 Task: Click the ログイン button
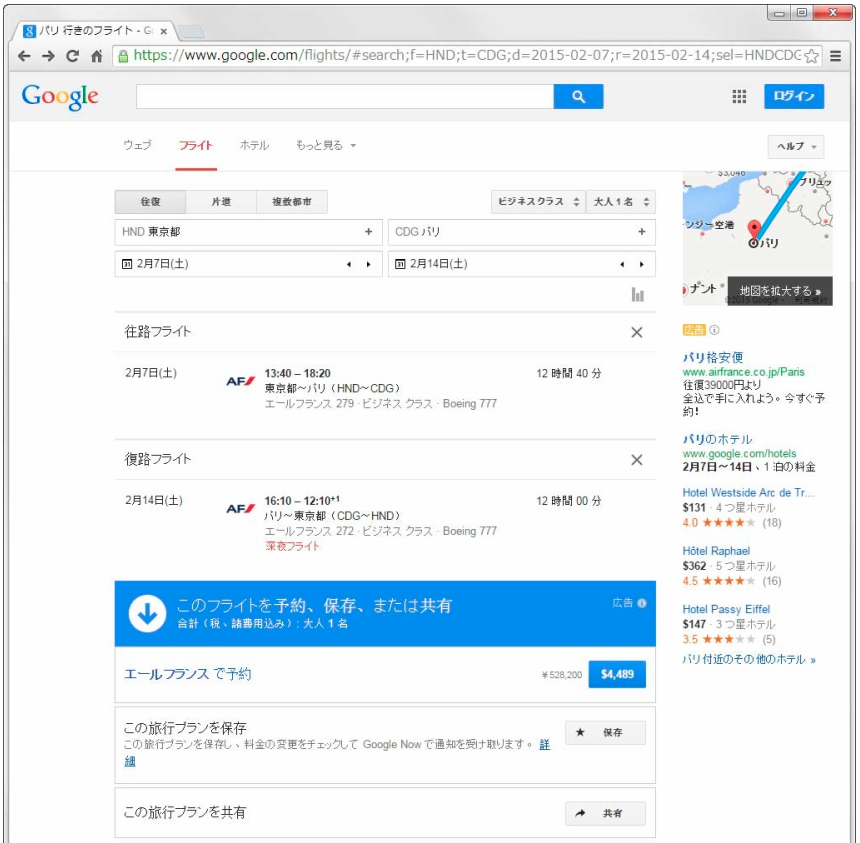[794, 97]
